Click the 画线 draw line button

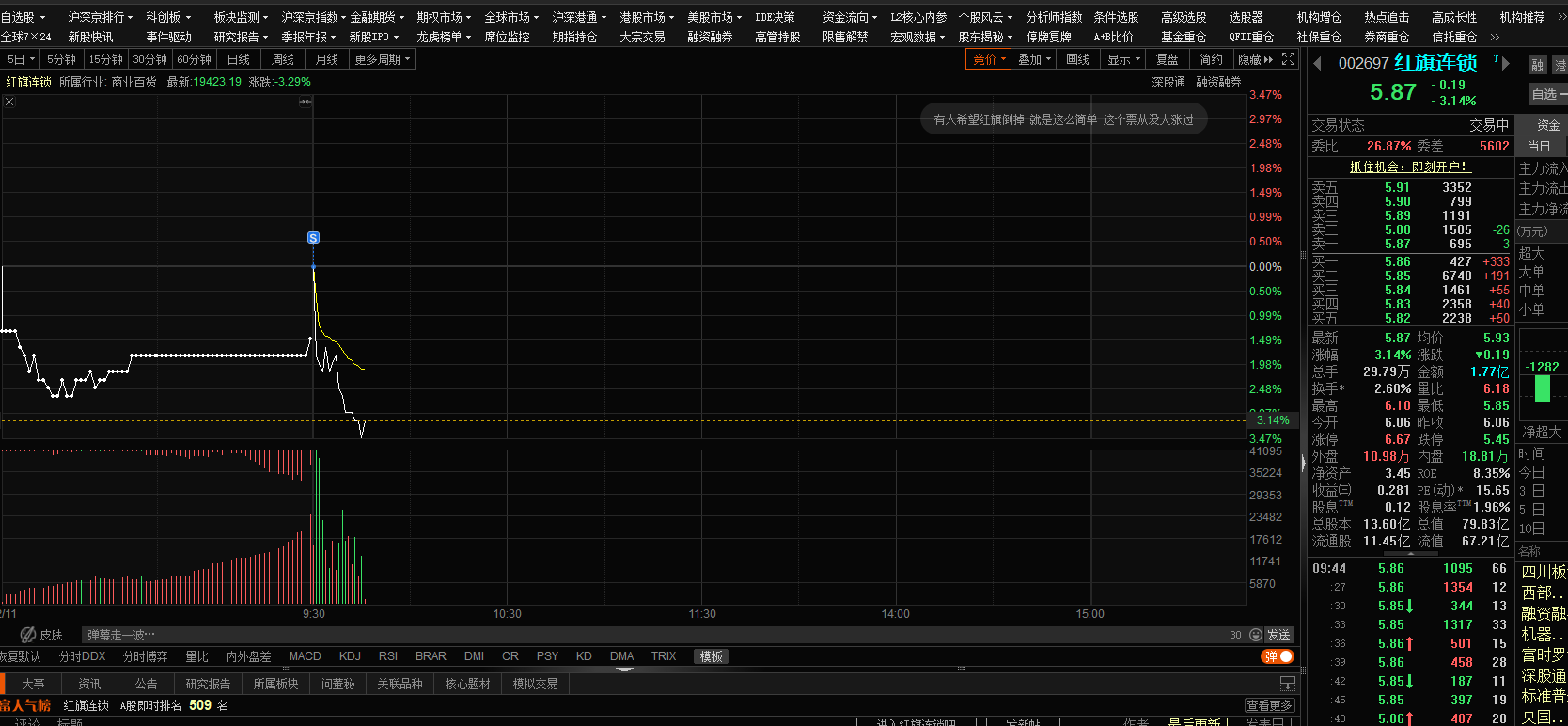point(1078,59)
